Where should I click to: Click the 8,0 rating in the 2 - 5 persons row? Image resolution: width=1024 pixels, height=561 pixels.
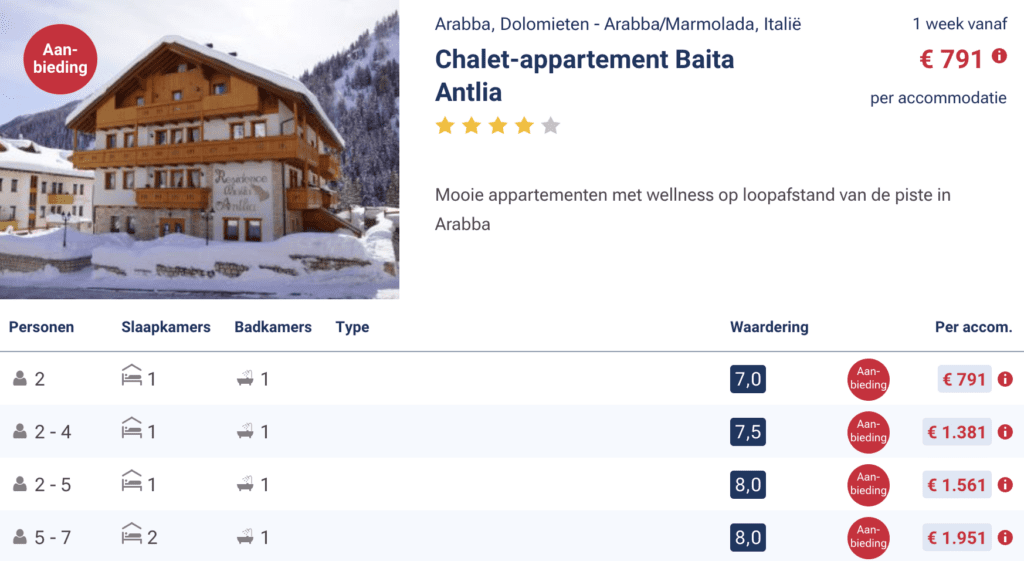tap(747, 485)
